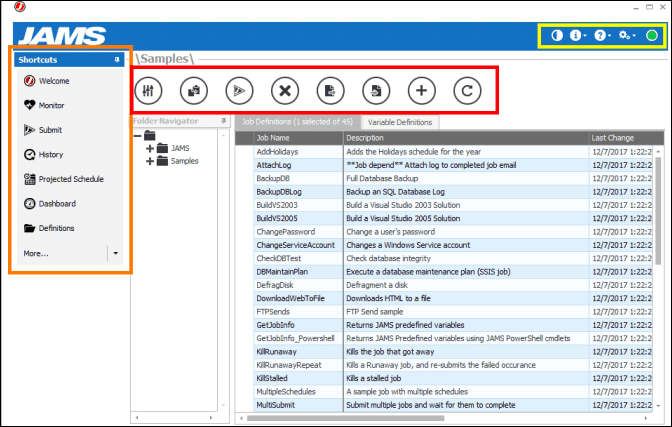Pin the Folder Navigator panel
Image resolution: width=672 pixels, height=427 pixels.
(223, 121)
